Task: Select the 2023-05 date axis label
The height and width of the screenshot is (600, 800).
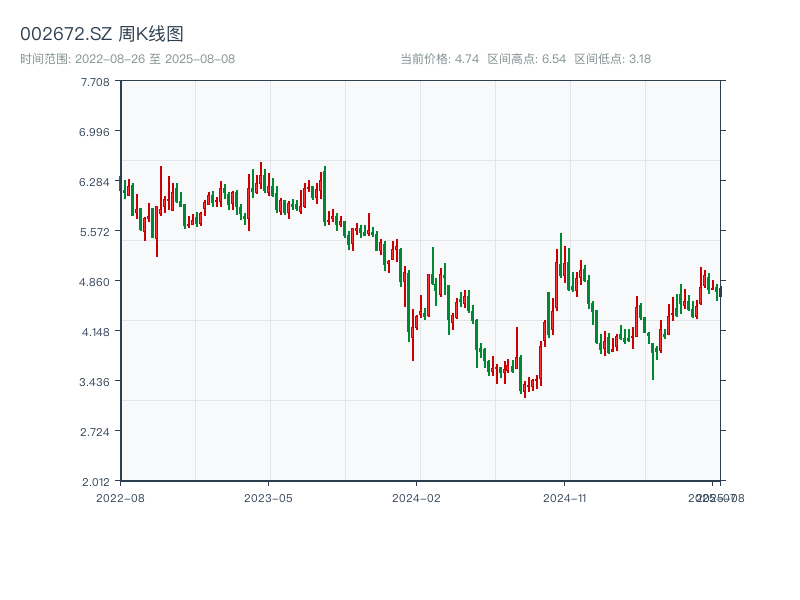Action: coord(268,497)
